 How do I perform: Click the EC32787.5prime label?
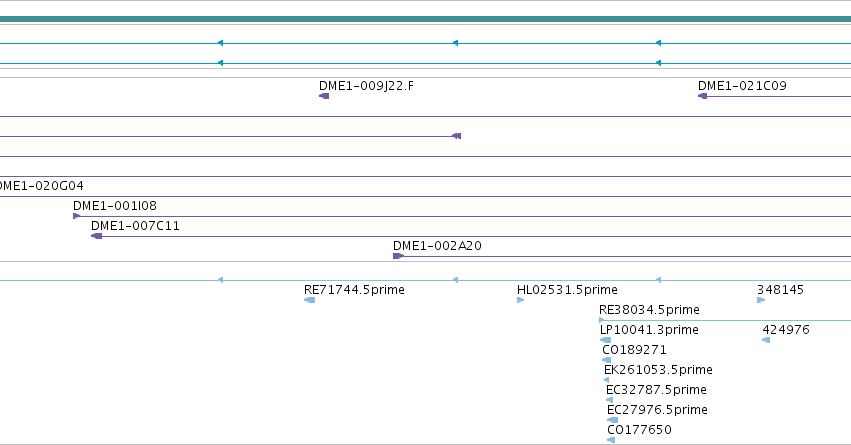656,391
